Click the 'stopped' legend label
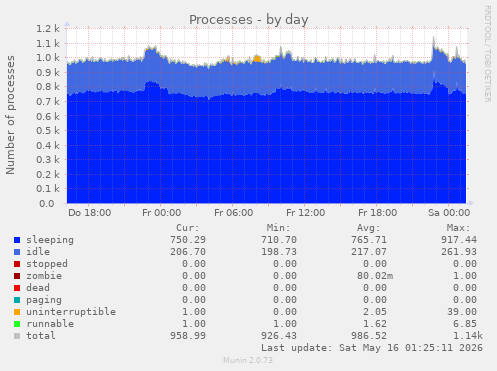Viewport: 497px width, 371px height. pyautogui.click(x=47, y=264)
